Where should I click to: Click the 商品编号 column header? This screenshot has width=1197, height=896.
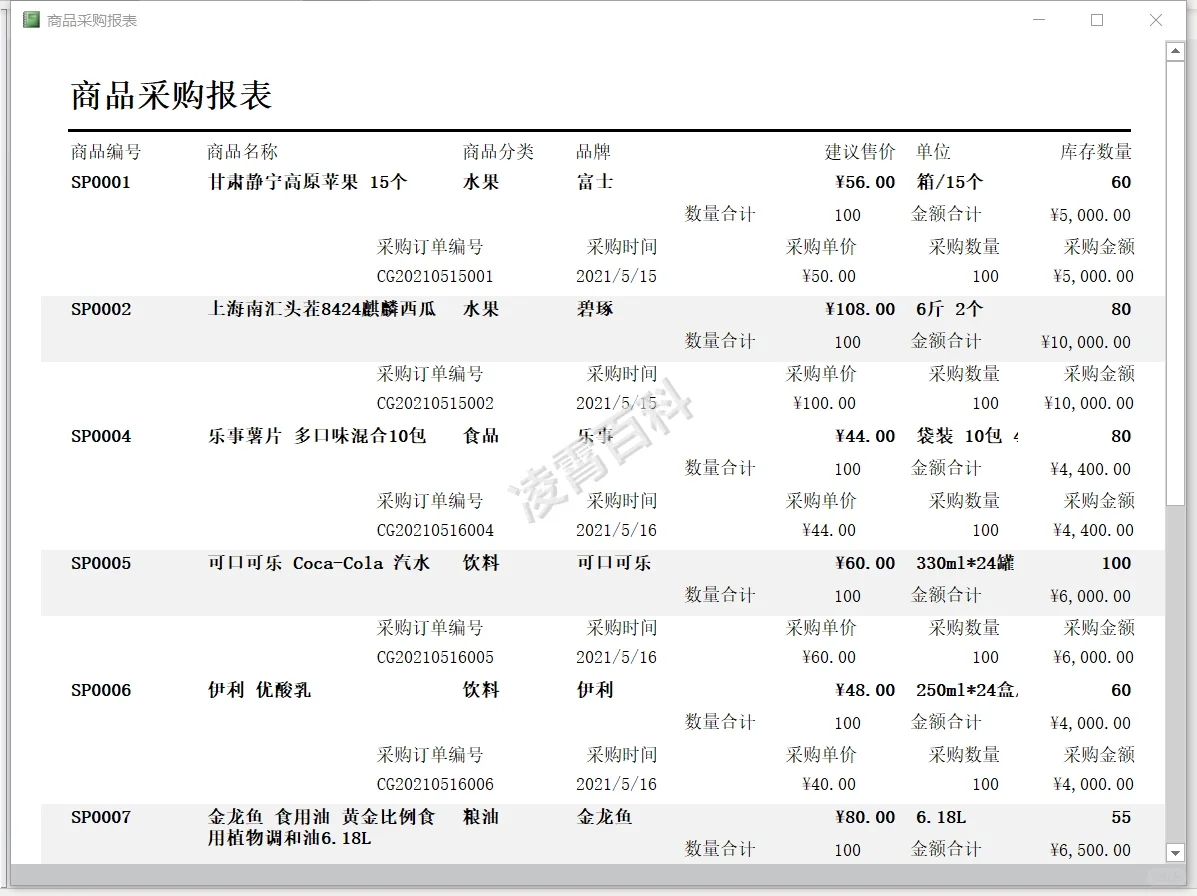click(x=100, y=150)
